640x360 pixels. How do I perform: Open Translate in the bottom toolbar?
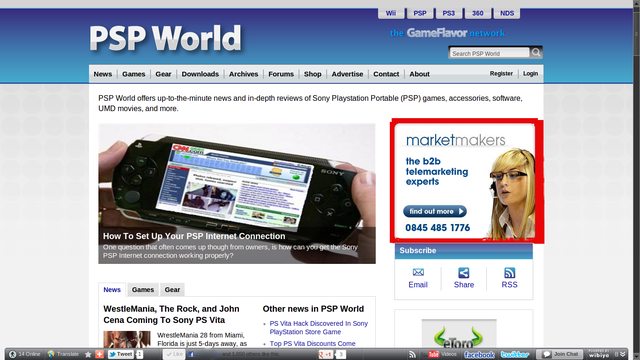point(63,354)
